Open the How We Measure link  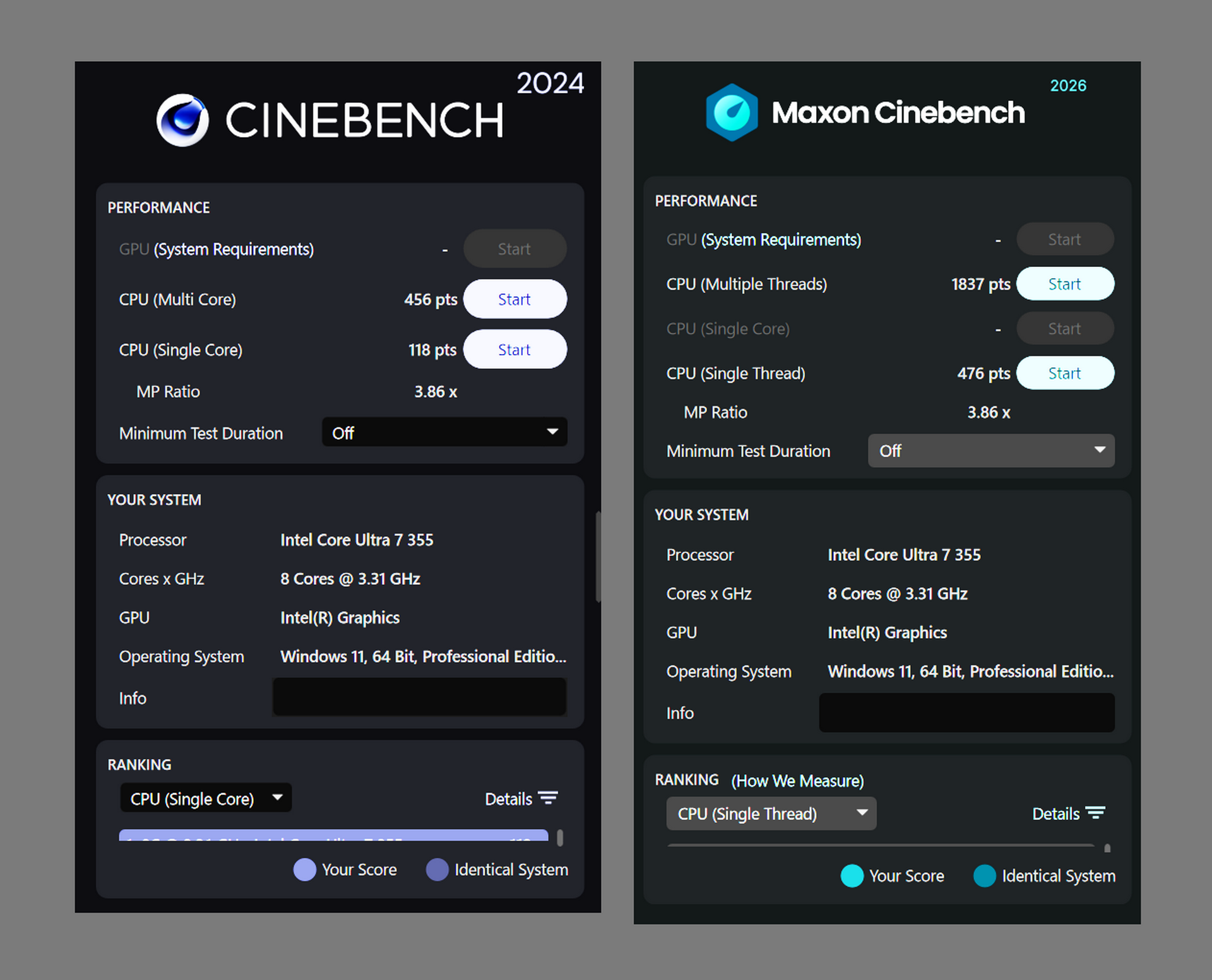pyautogui.click(x=797, y=781)
